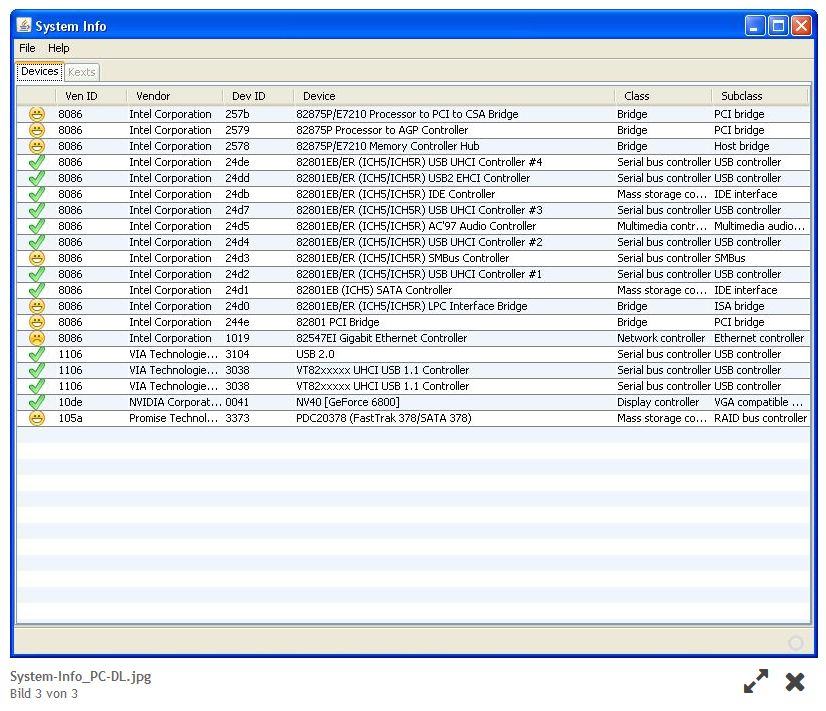This screenshot has width=826, height=711.
Task: Click the Dev ID value '0041'
Action: click(237, 402)
